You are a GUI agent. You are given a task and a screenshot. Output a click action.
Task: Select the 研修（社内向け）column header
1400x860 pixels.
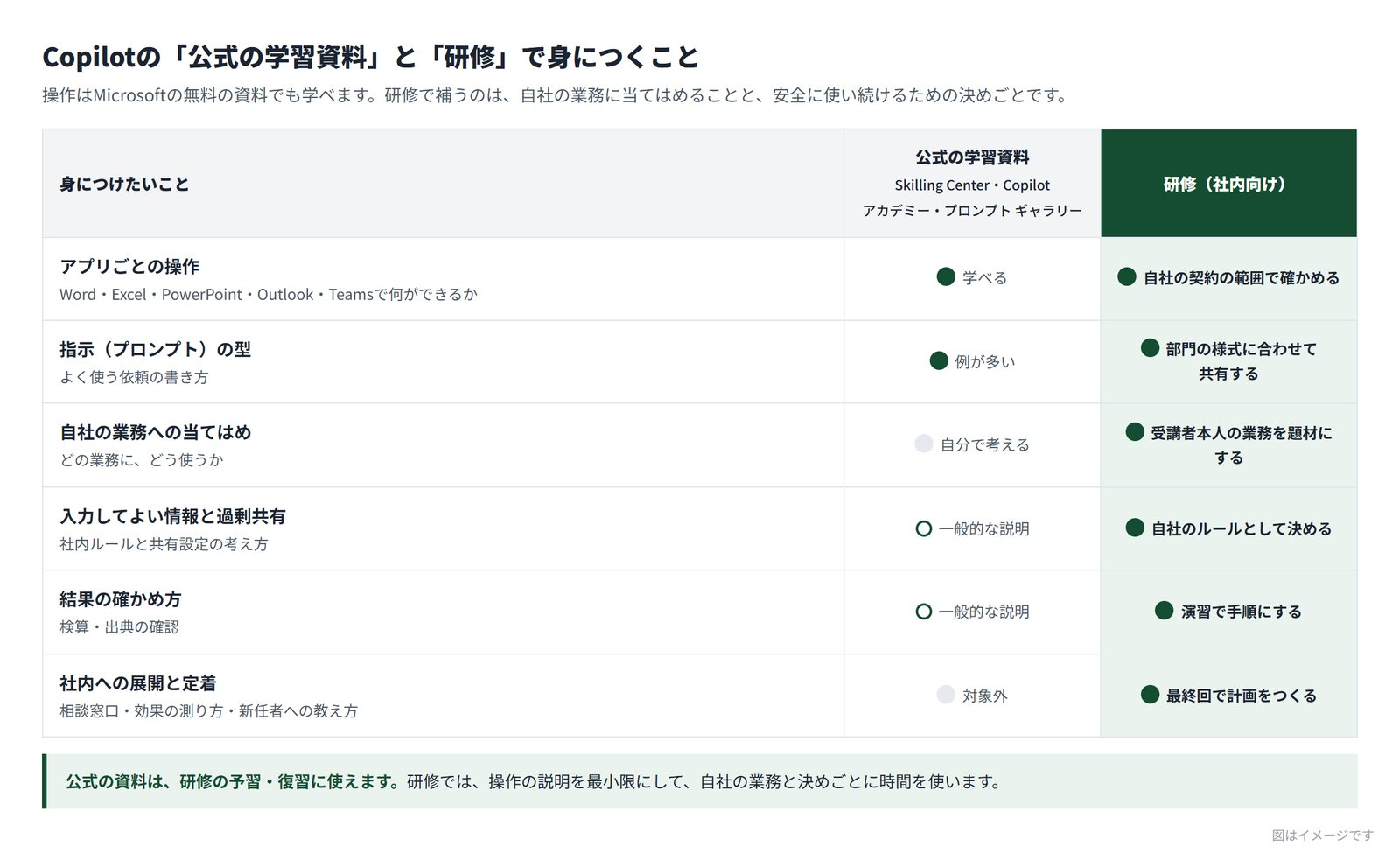1228,184
